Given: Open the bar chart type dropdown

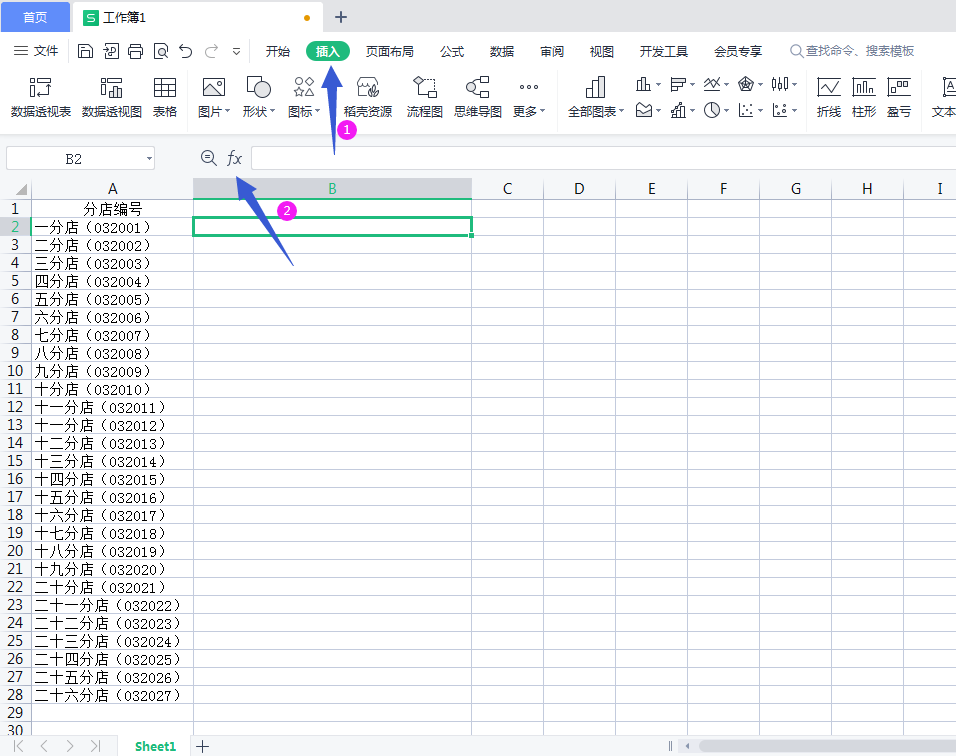Looking at the screenshot, I should (692, 85).
